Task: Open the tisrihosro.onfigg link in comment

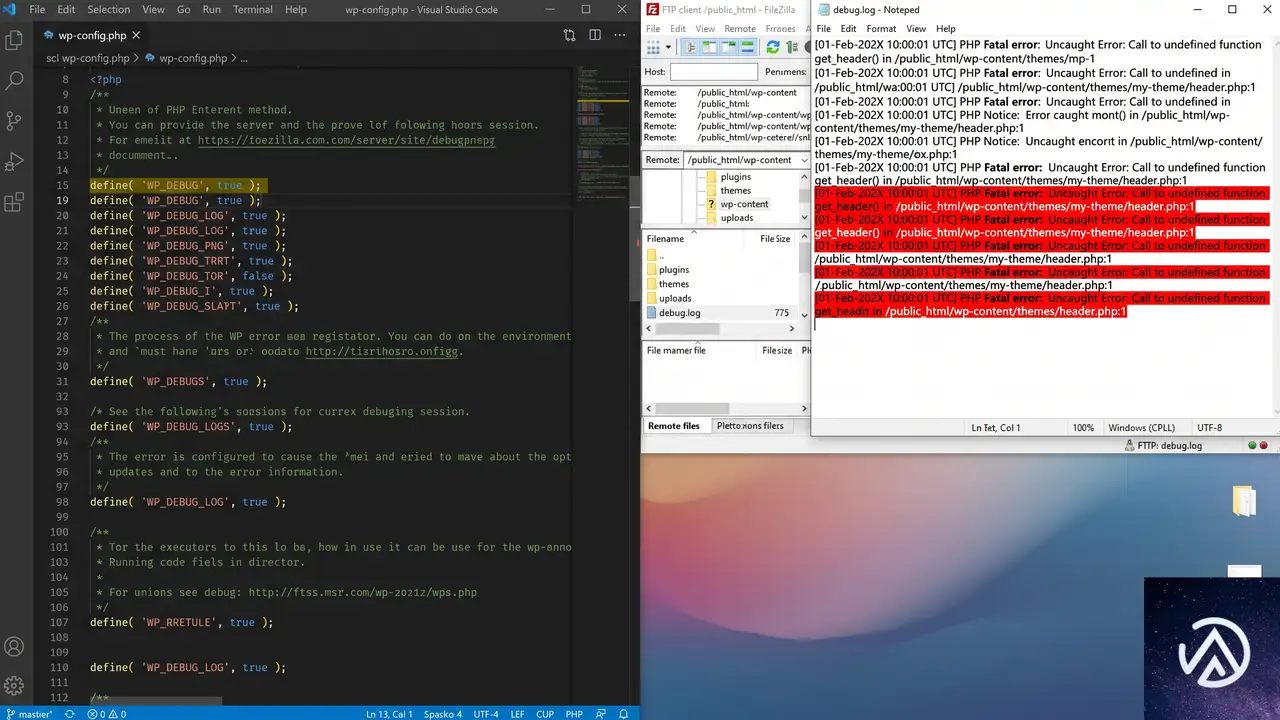Action: coord(384,351)
